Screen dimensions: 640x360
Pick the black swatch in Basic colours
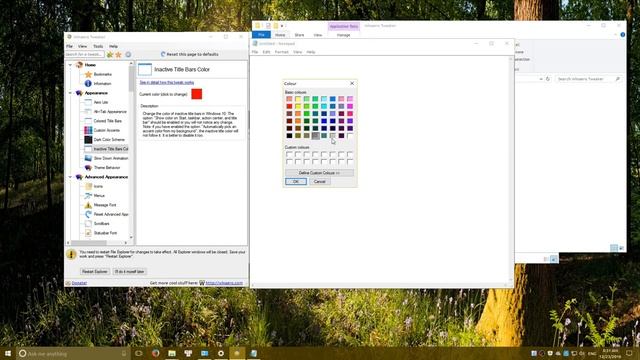(289, 136)
